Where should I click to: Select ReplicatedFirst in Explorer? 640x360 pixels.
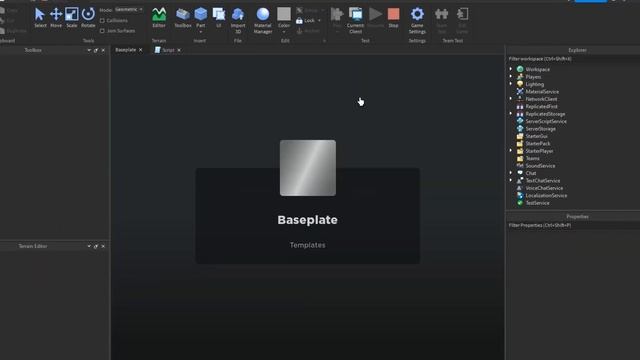click(541, 107)
